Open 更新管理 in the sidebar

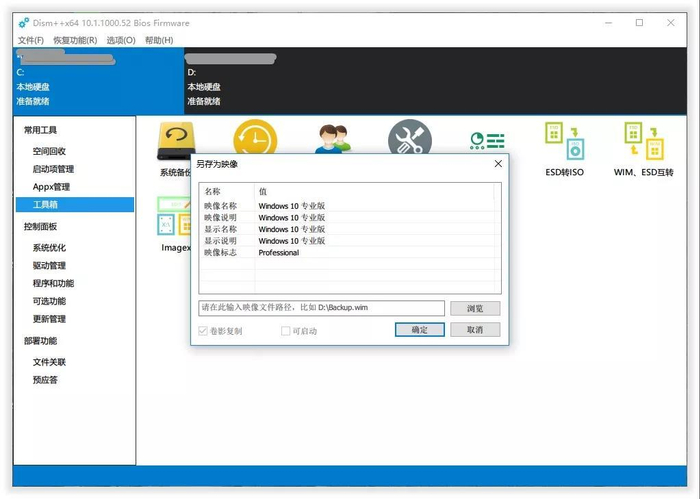[49, 319]
